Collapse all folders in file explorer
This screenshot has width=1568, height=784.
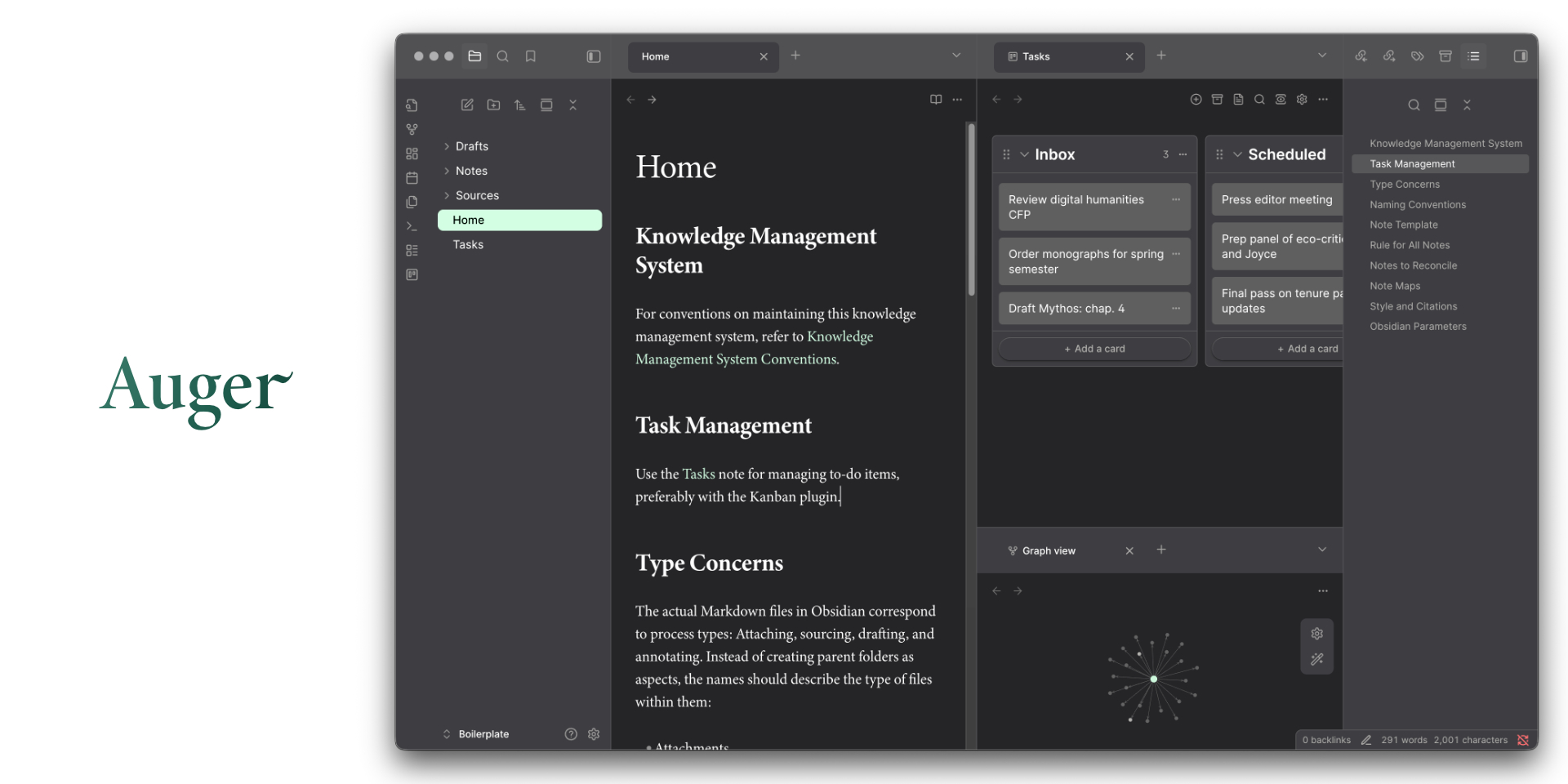[x=572, y=105]
